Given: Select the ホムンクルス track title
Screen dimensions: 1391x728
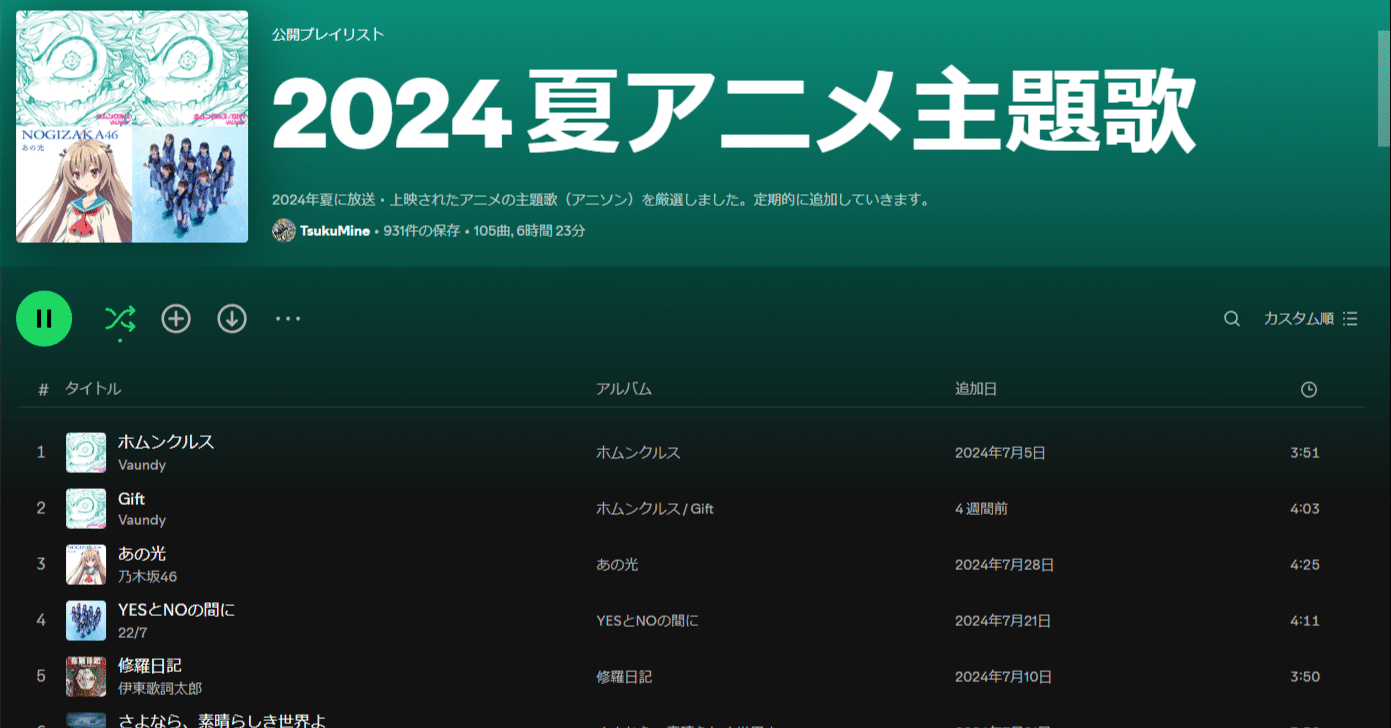Looking at the screenshot, I should tap(166, 442).
